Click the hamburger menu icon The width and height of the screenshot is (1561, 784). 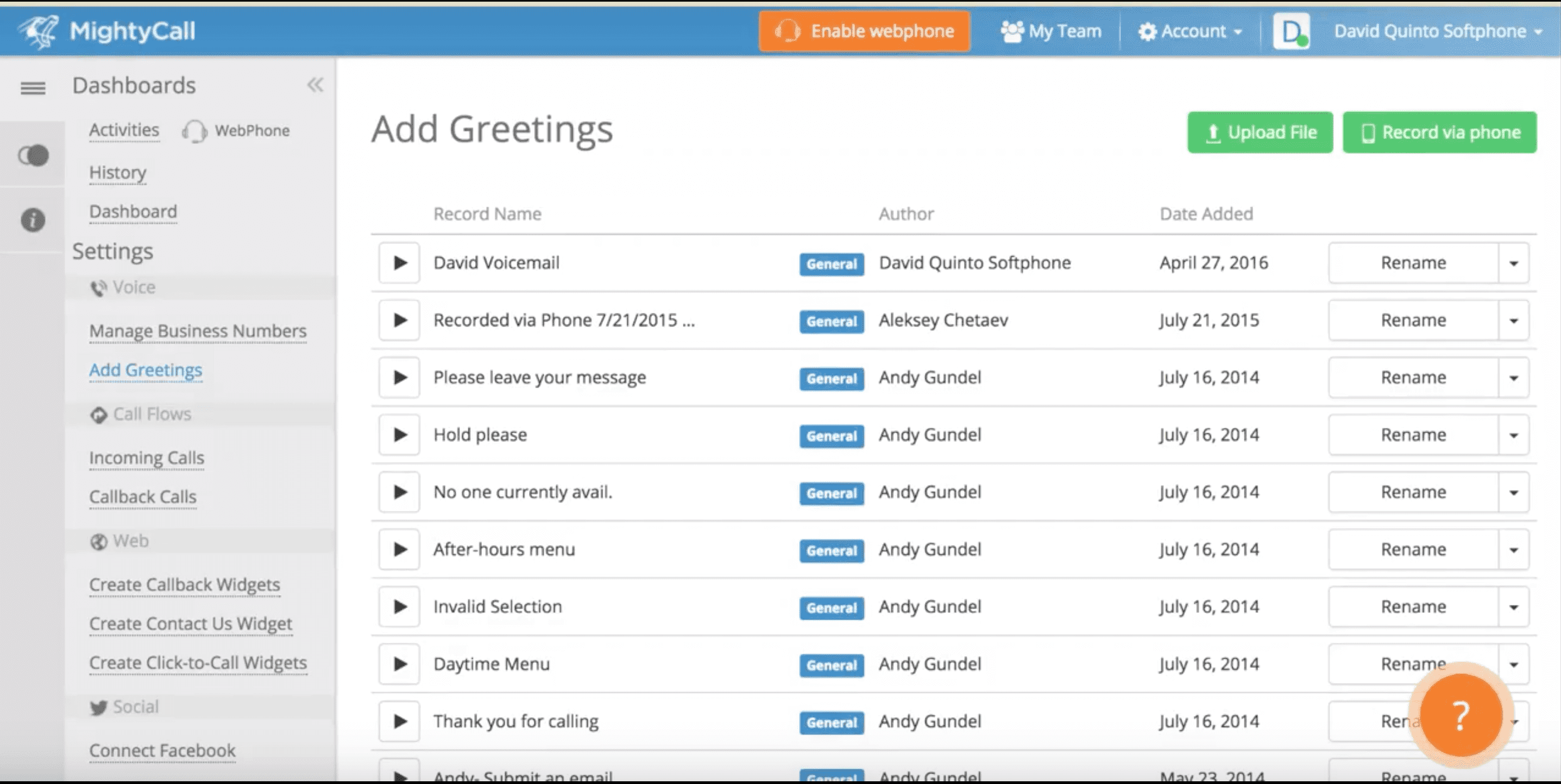click(33, 88)
